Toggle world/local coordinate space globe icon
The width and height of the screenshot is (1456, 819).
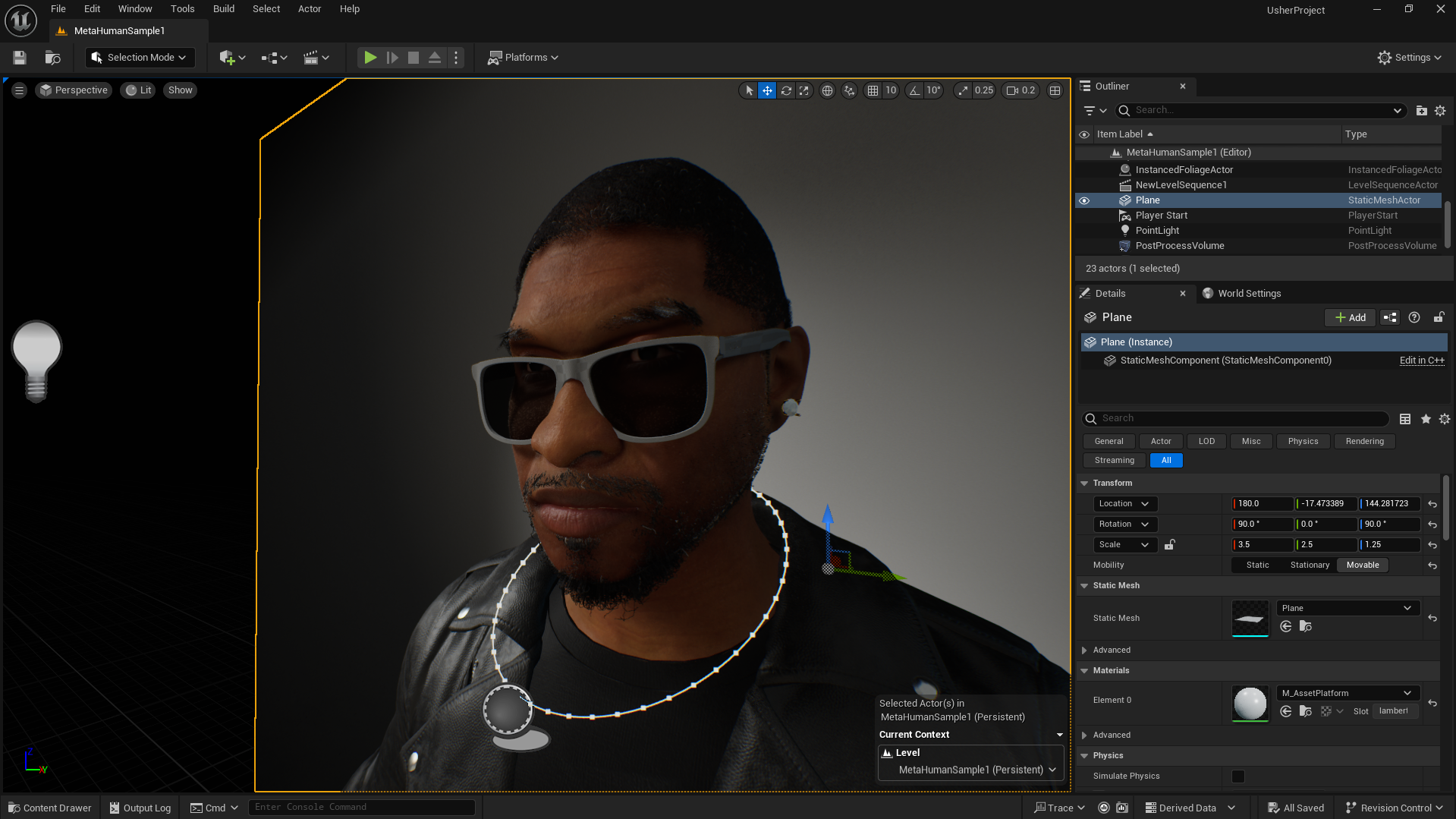827,90
